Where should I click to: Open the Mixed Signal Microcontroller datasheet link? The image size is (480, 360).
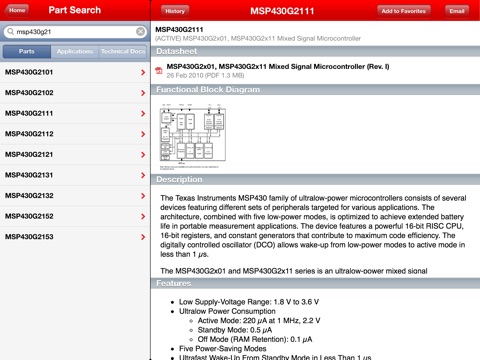point(278,67)
